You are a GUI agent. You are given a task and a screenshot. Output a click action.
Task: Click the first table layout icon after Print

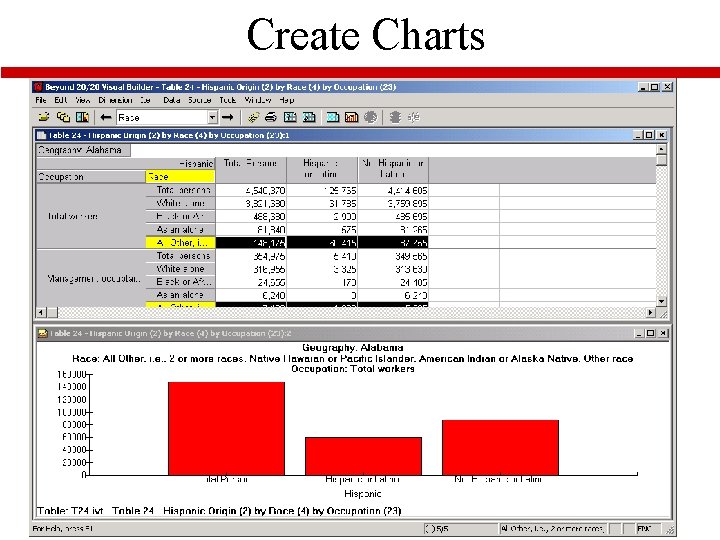tap(290, 117)
